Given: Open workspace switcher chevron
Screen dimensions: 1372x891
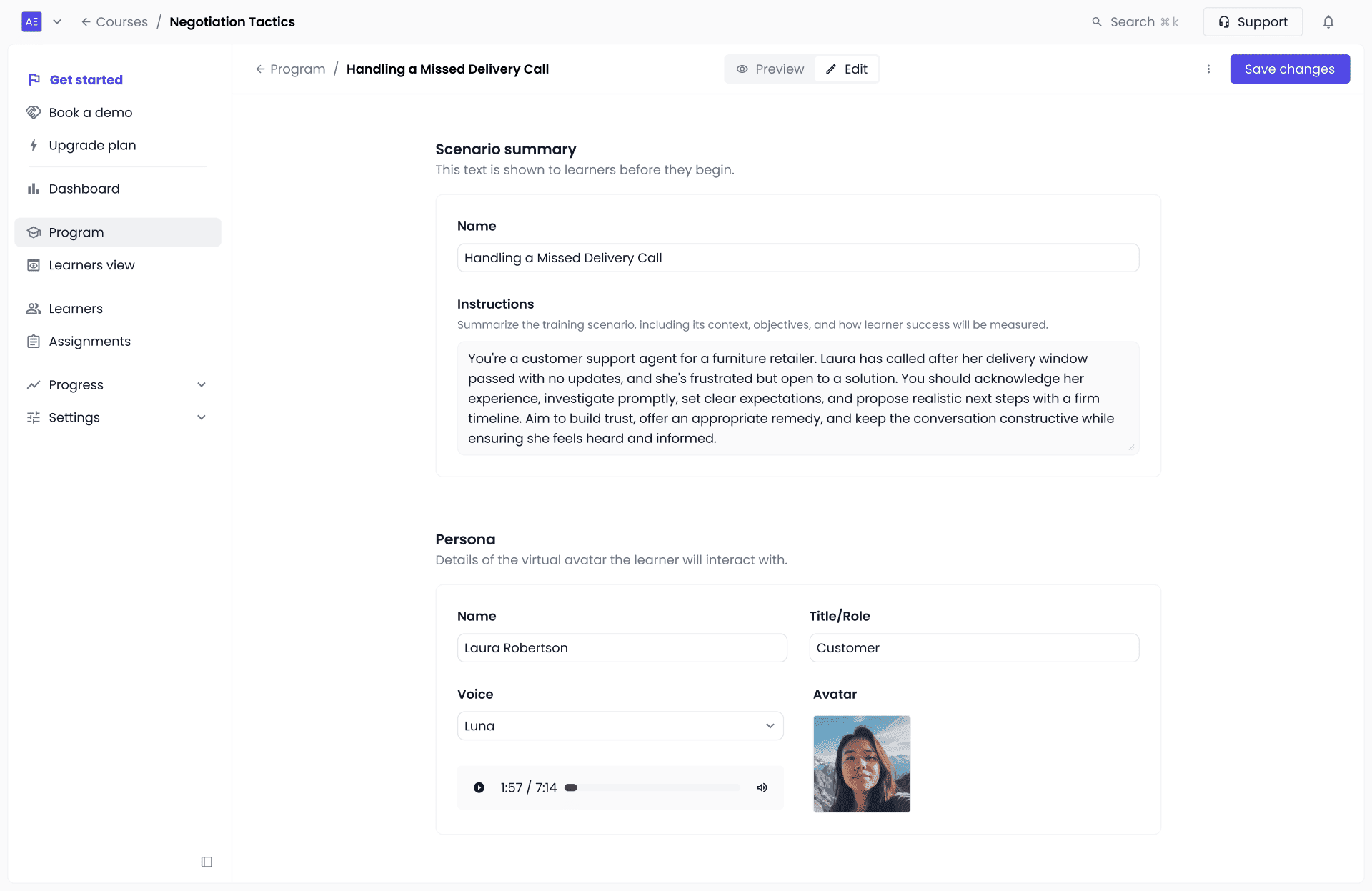Looking at the screenshot, I should (x=57, y=22).
